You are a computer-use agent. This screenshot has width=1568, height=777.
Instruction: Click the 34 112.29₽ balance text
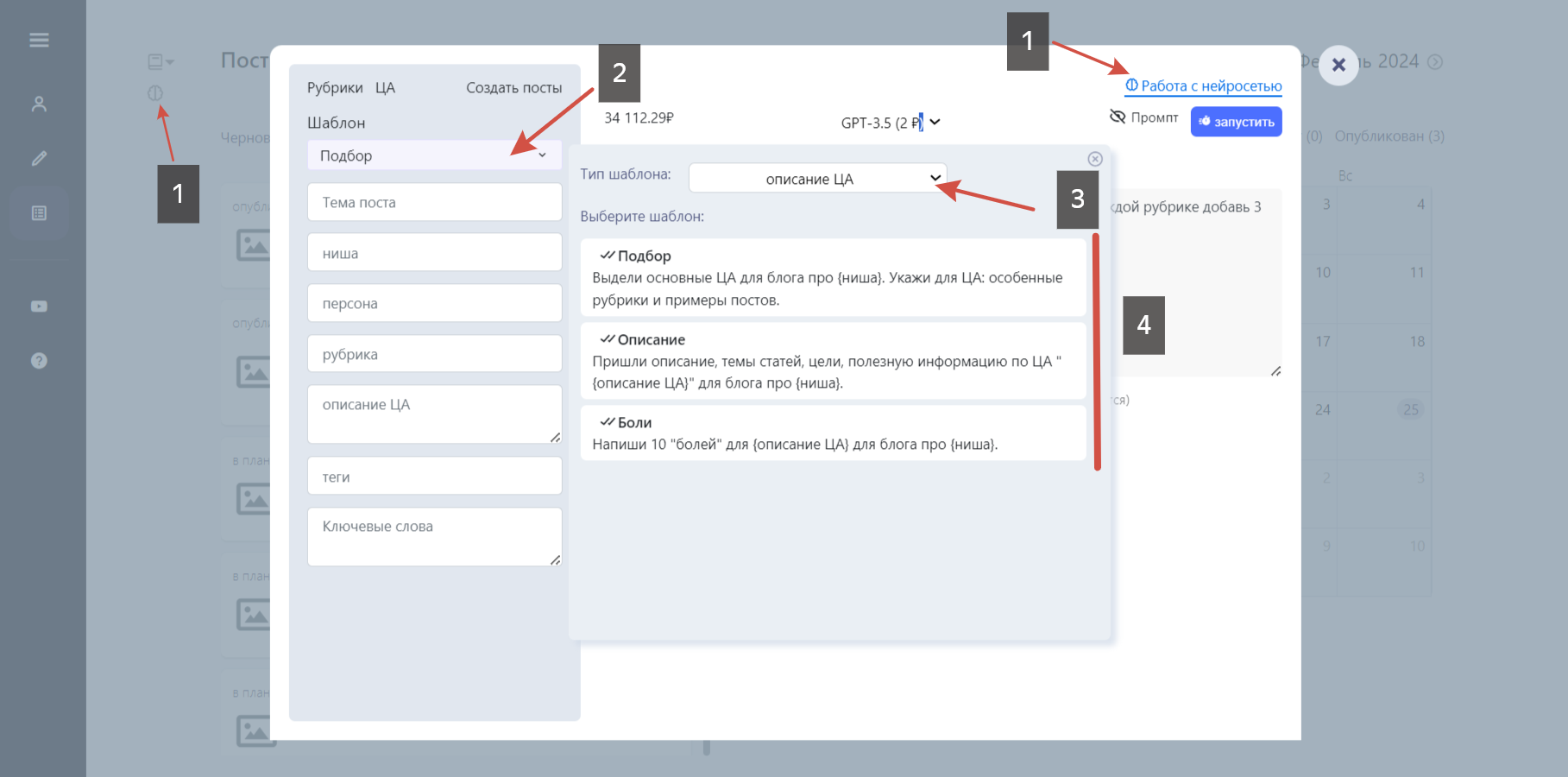[x=639, y=117]
